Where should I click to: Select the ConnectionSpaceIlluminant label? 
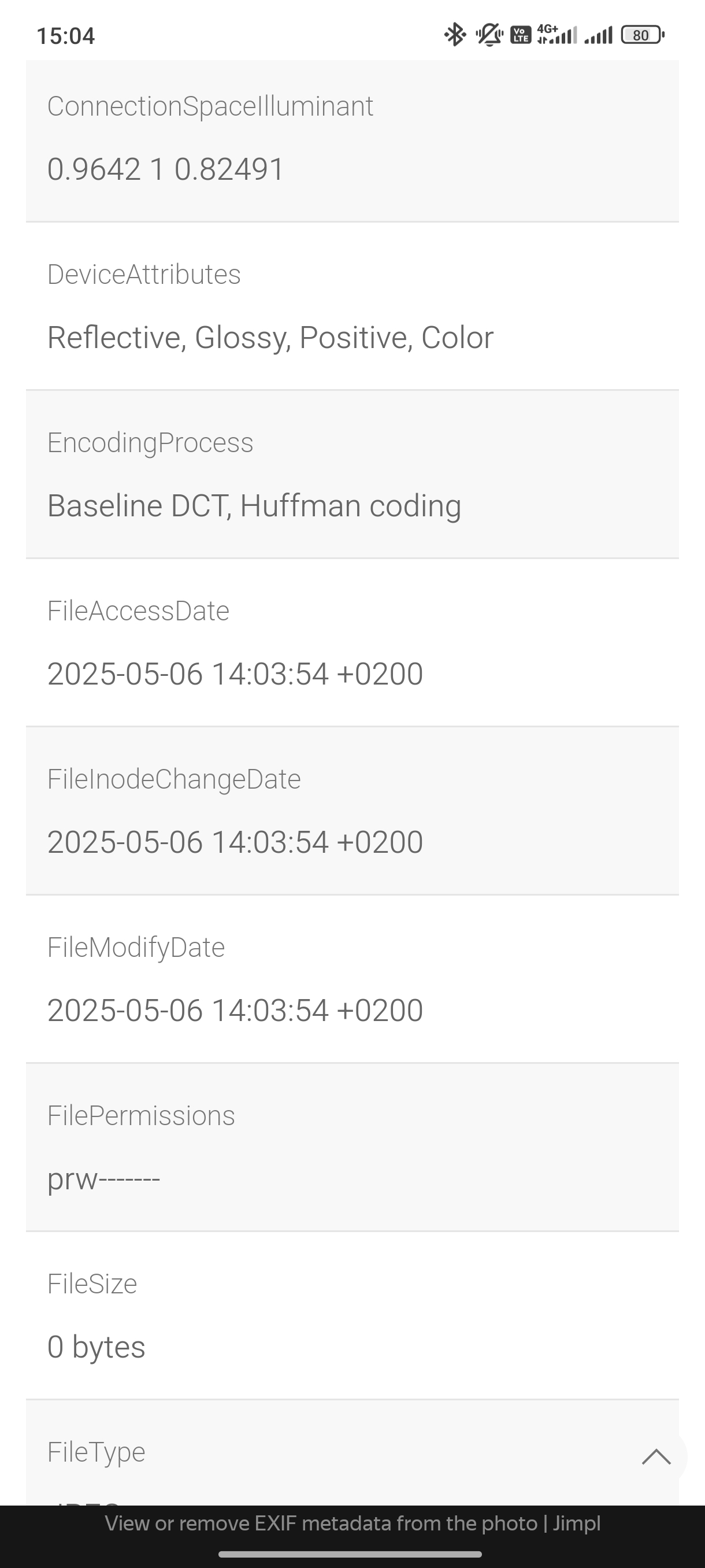point(210,106)
